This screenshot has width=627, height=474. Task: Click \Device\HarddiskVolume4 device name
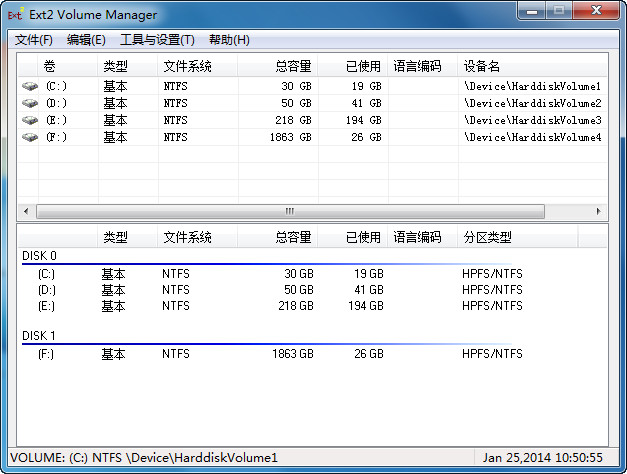(x=532, y=137)
